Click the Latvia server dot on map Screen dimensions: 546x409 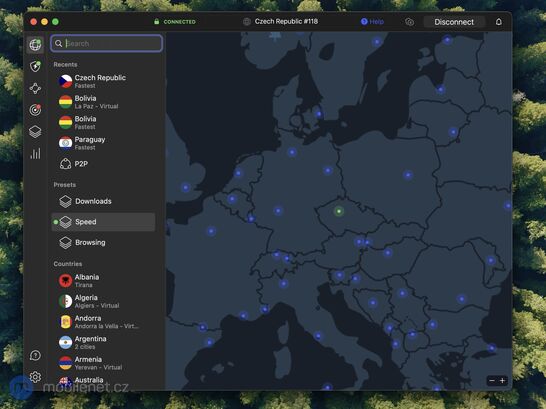441,89
